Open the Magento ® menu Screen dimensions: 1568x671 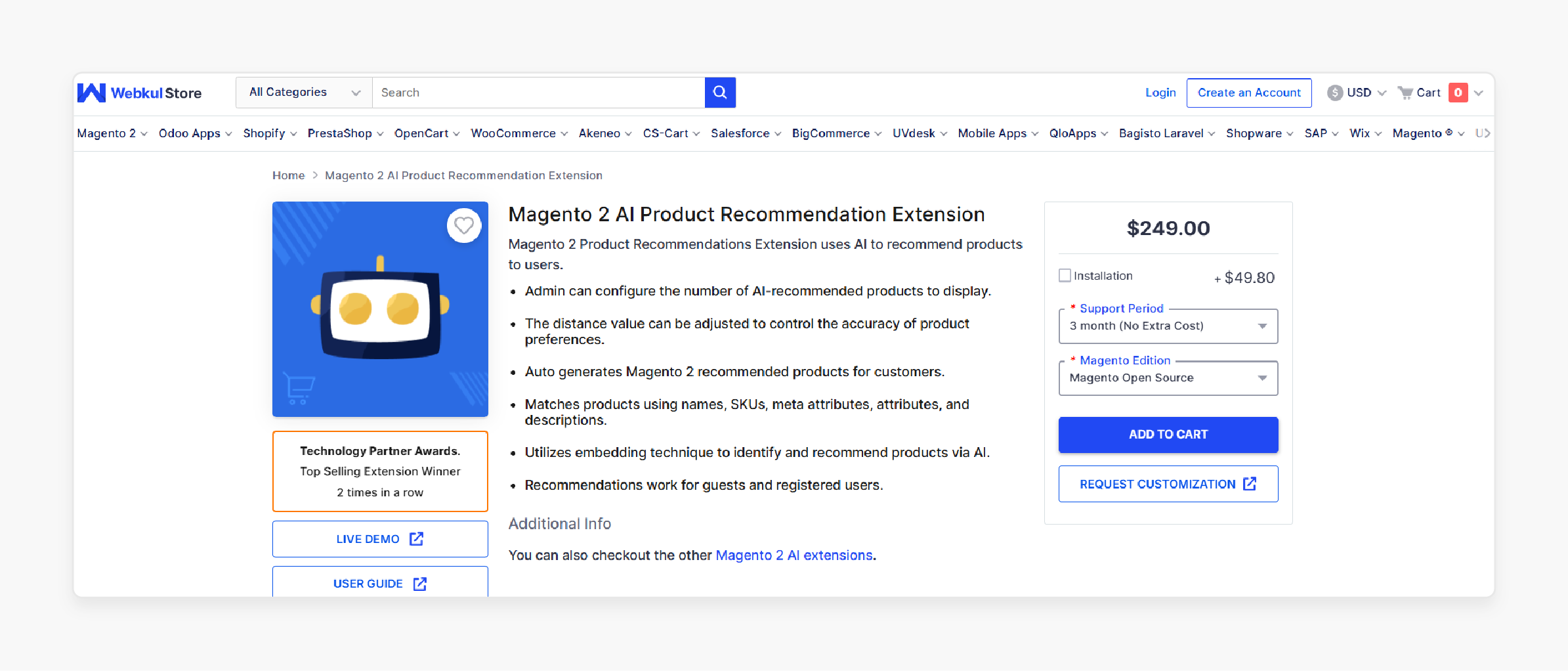click(1429, 133)
